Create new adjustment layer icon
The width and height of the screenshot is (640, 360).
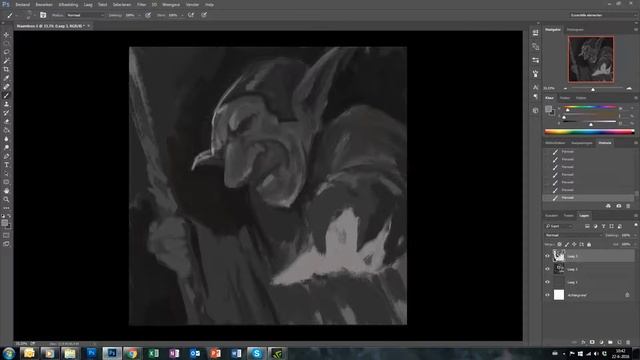tap(601, 342)
